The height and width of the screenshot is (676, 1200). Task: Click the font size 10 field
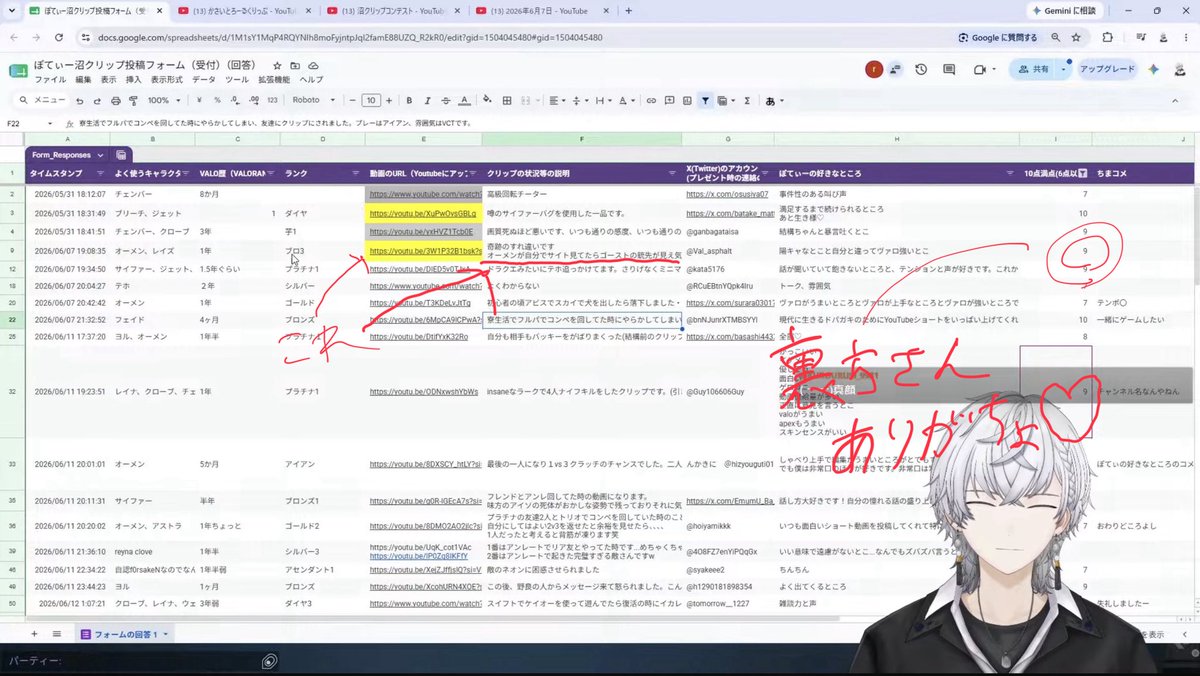click(371, 101)
